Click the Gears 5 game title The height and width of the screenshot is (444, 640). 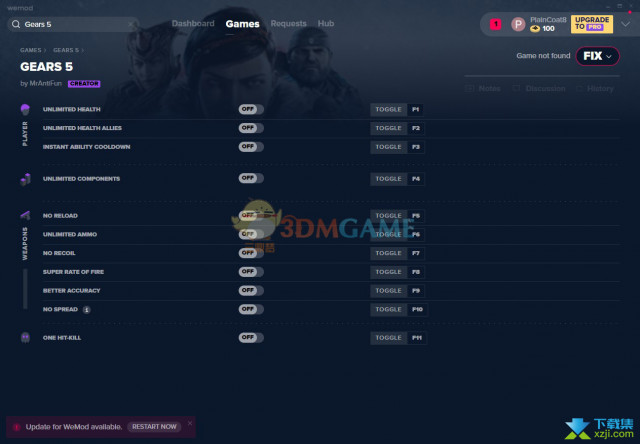pyautogui.click(x=47, y=67)
